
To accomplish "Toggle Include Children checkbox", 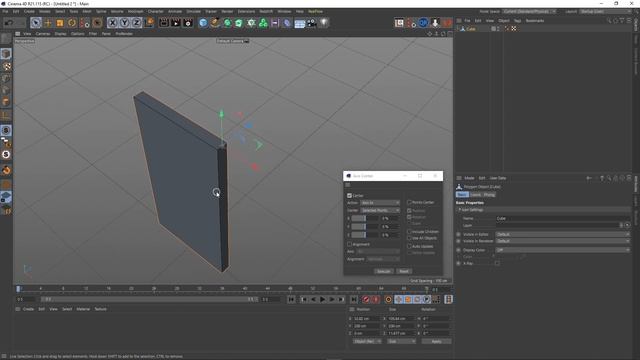I will [x=409, y=231].
